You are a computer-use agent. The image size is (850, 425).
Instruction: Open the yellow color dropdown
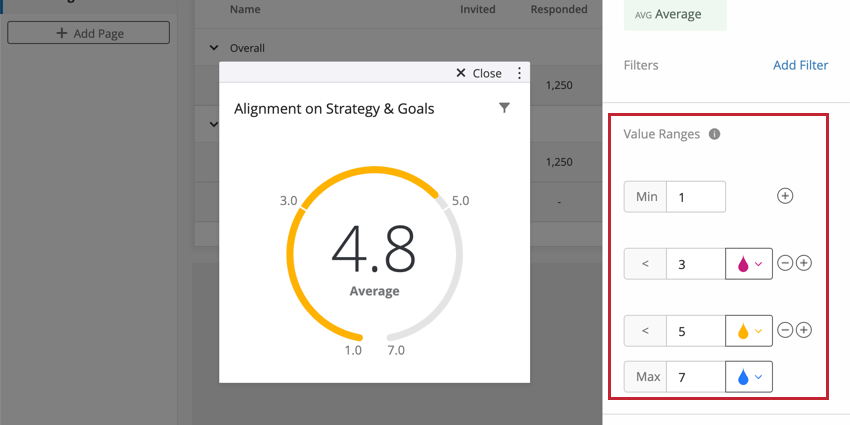(x=749, y=330)
